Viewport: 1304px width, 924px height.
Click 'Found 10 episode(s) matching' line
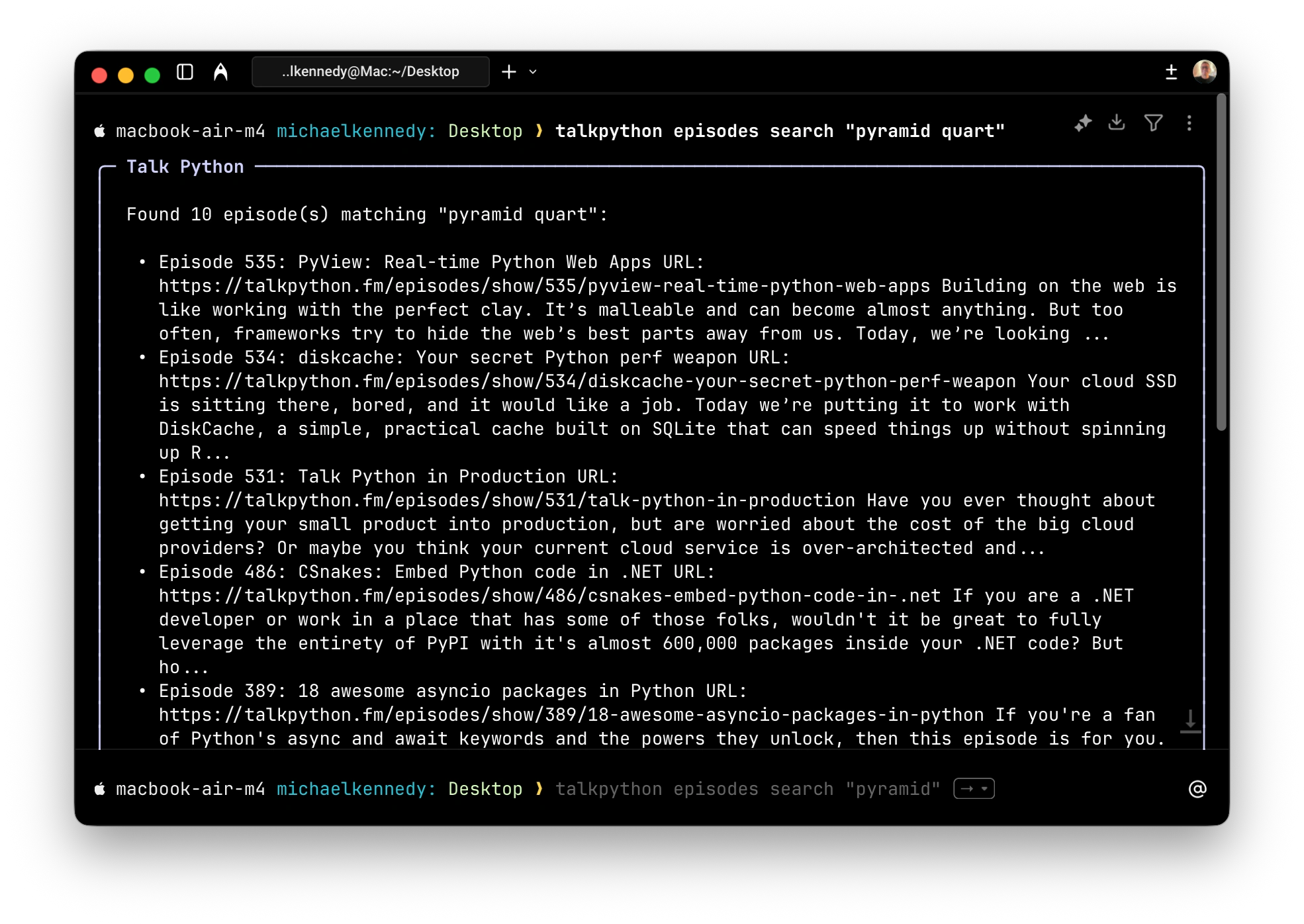click(367, 214)
